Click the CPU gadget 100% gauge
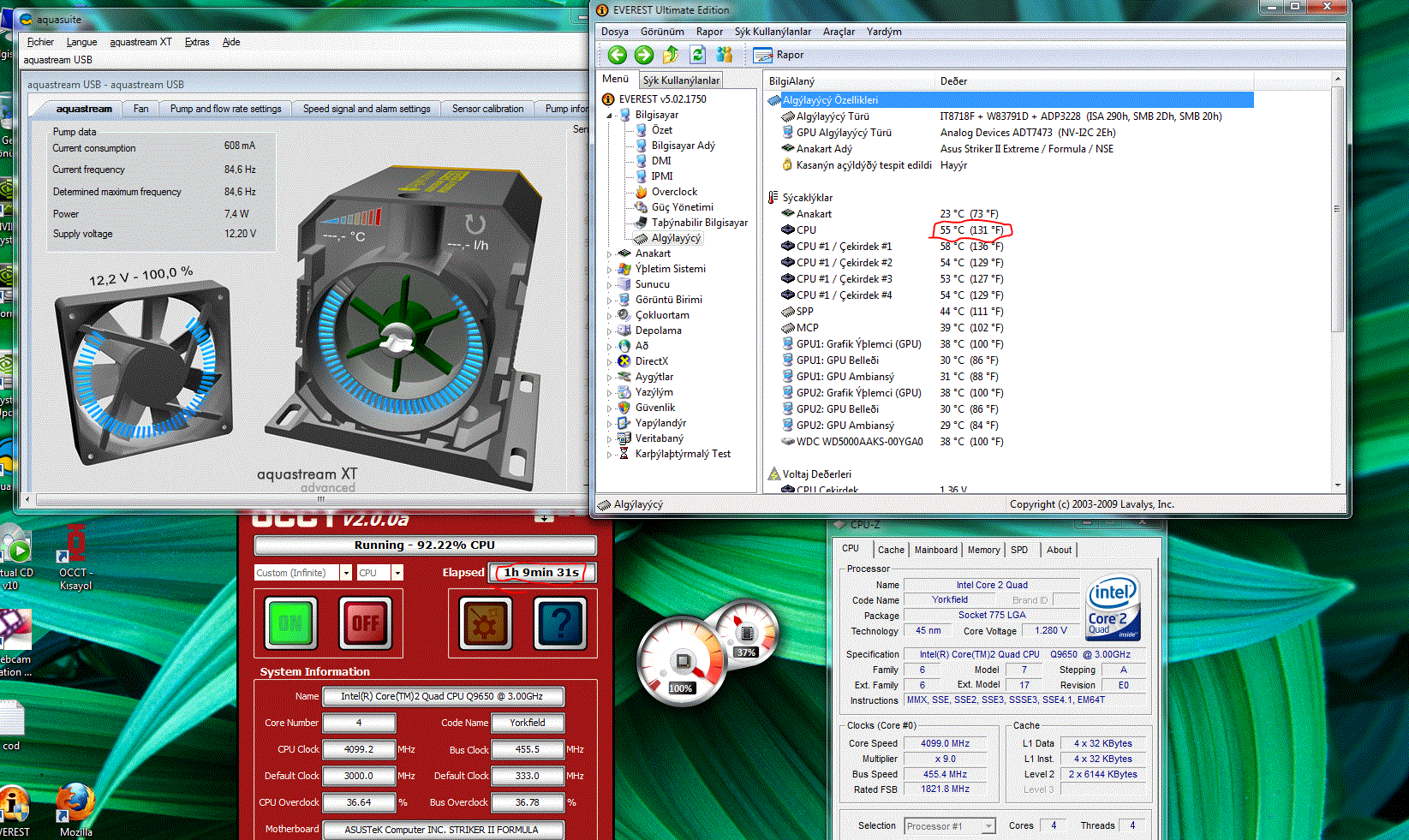Screen dimensions: 1409x840 (x=683, y=661)
